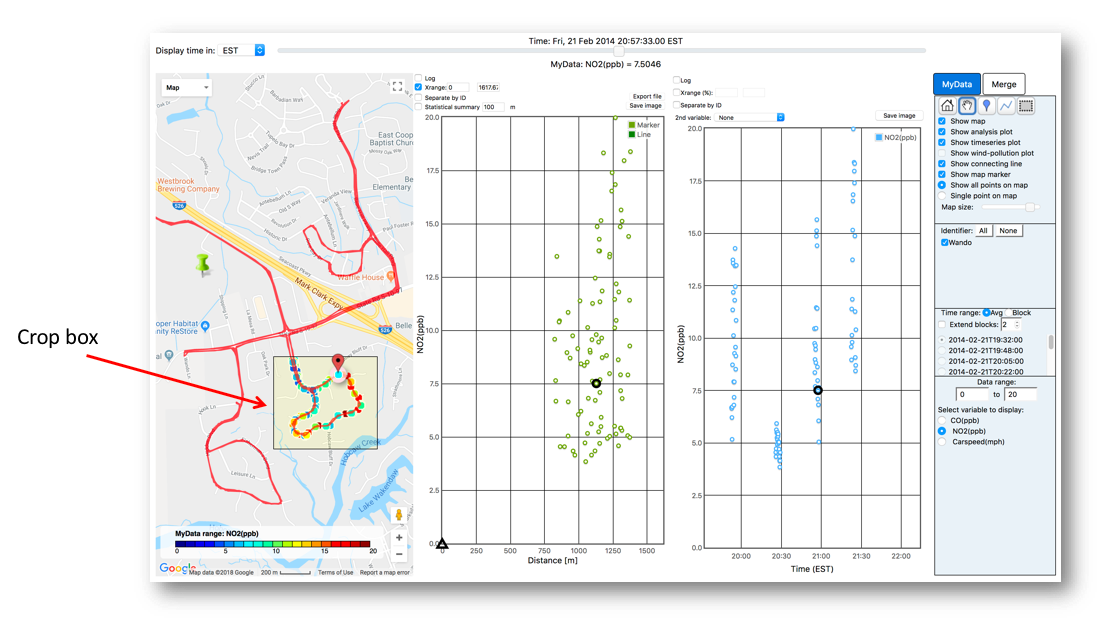Screen dimensions: 1106x622
Task: Select the hand pan tool
Action: (967, 106)
